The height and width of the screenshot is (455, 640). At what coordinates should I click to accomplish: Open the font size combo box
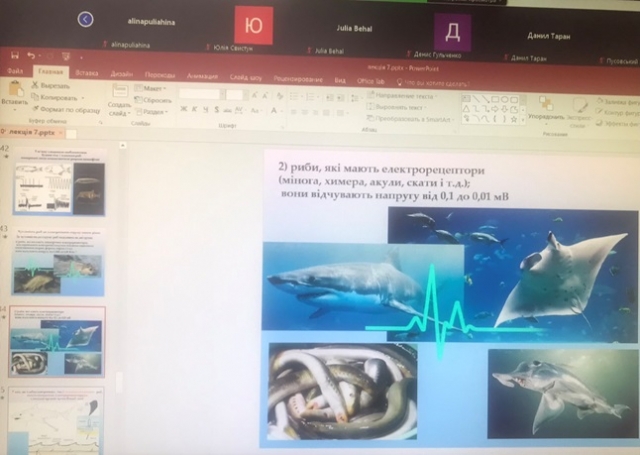(236, 95)
